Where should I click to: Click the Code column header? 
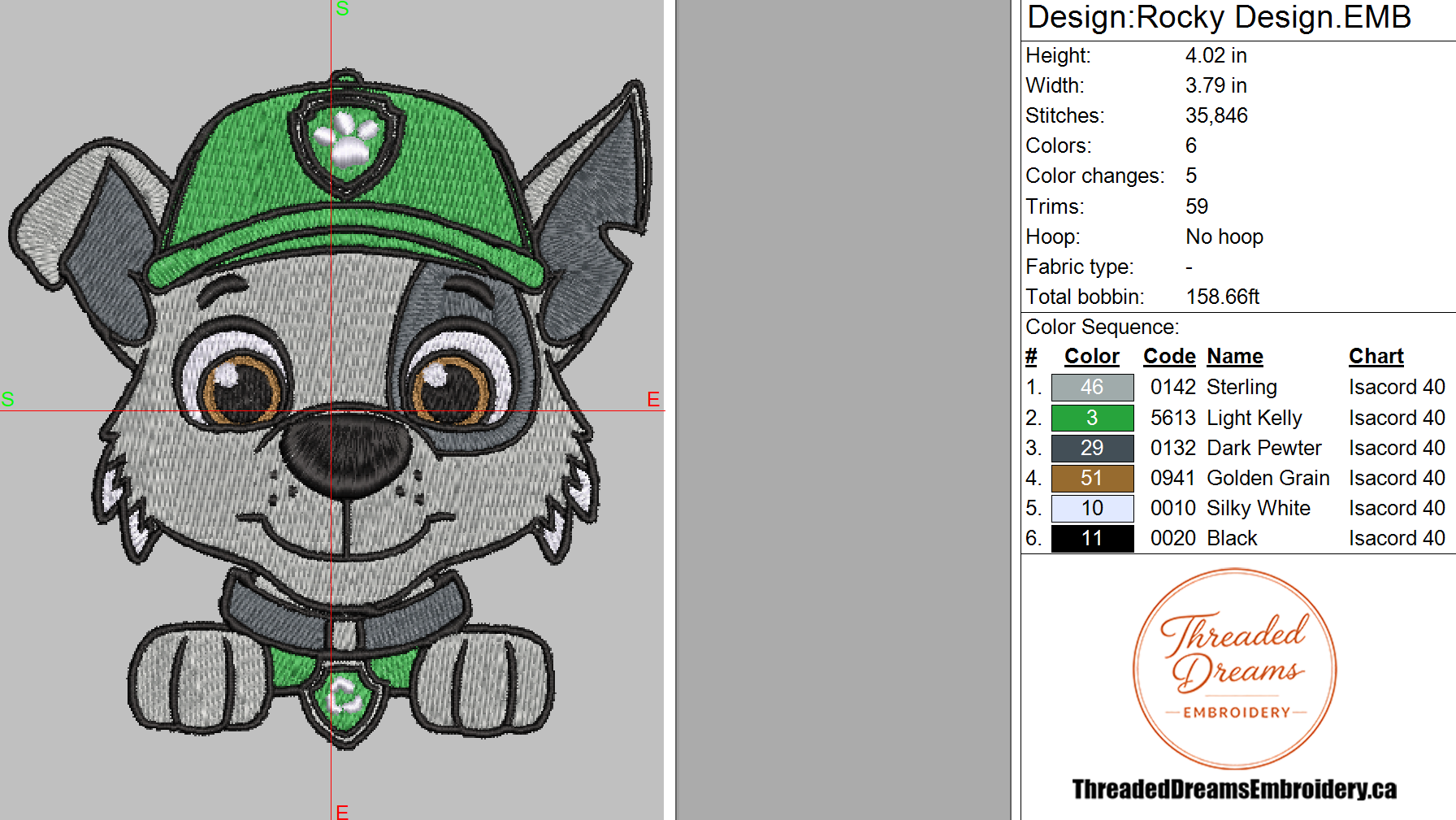[1169, 357]
